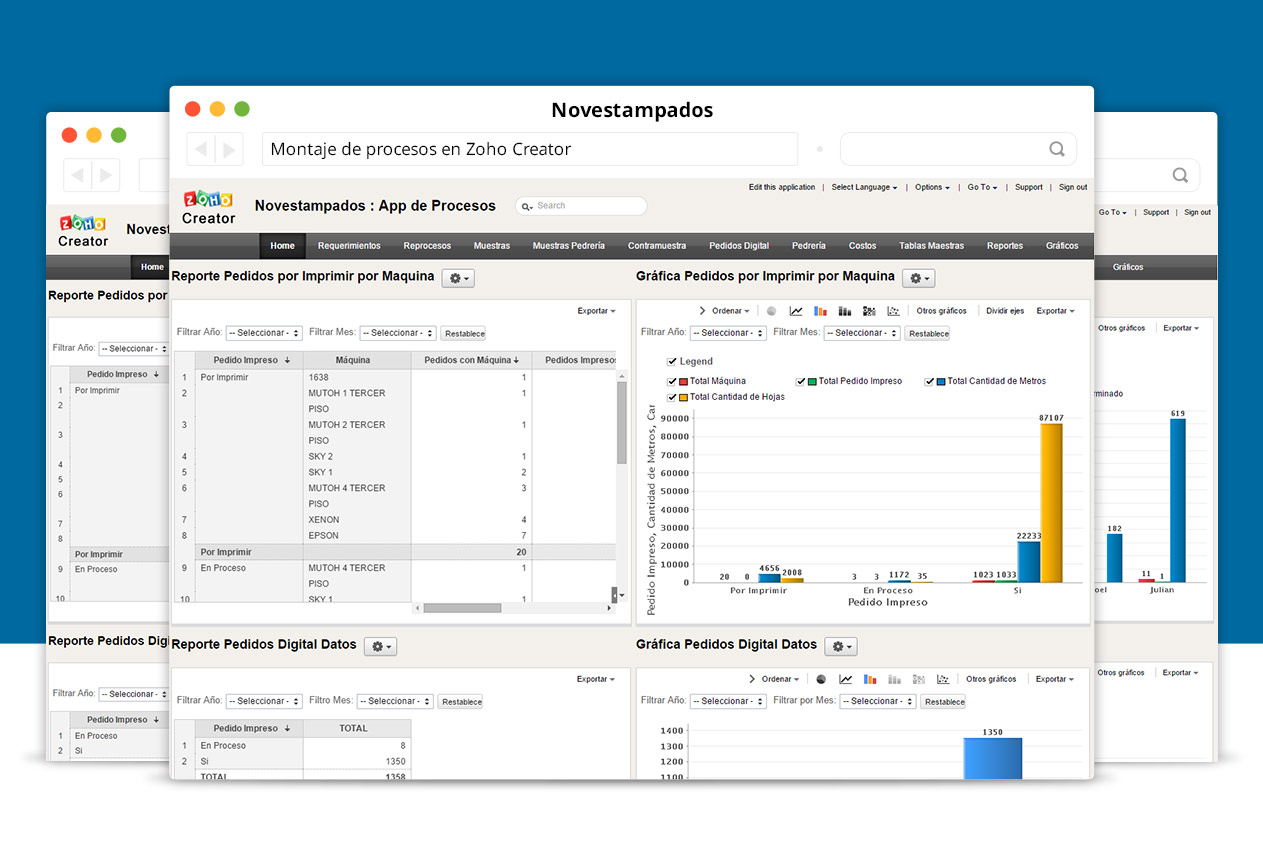Click vertical scrollbar of Maquina report table
This screenshot has height=860, width=1263.
tap(621, 423)
